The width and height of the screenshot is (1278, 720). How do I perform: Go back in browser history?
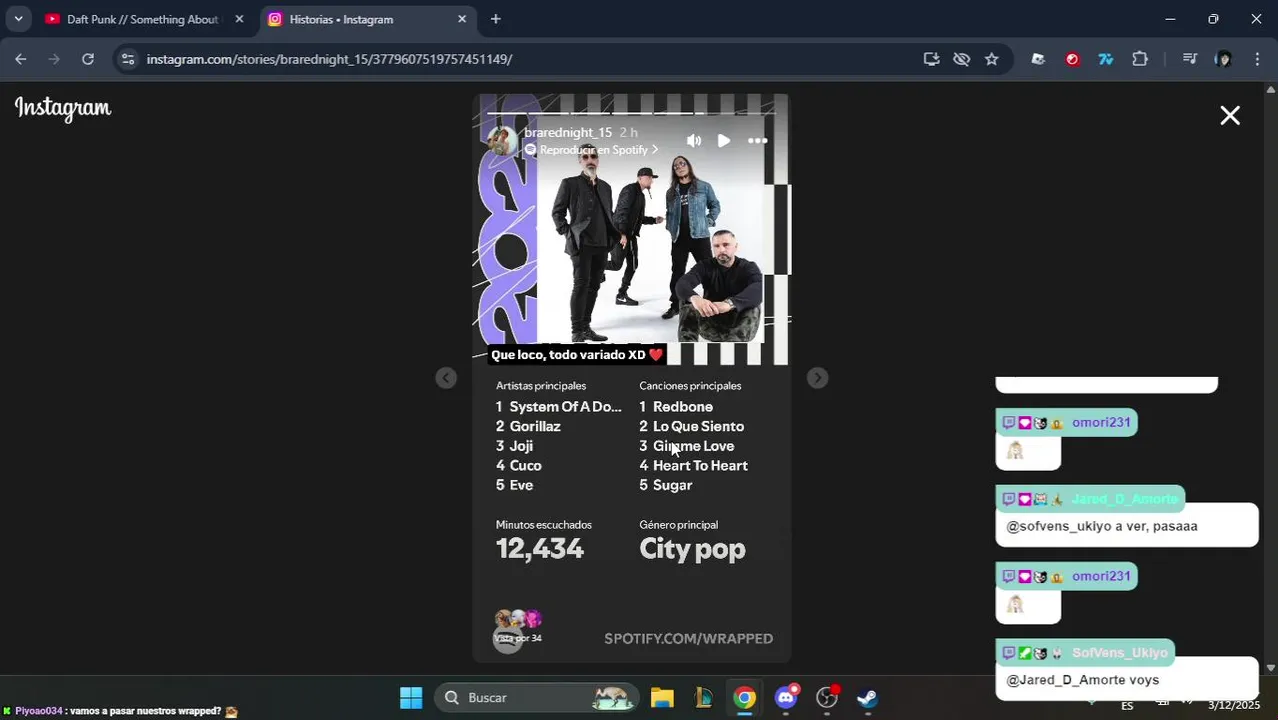(21, 59)
